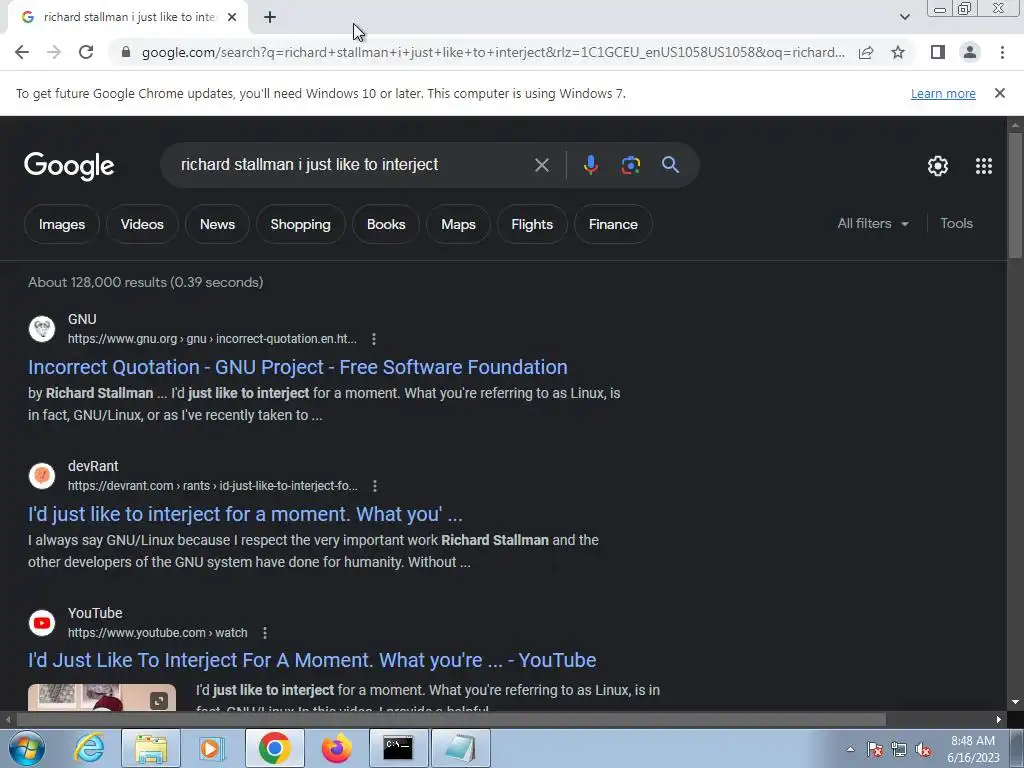Launch Internet Explorer from taskbar
This screenshot has width=1024, height=768.
[x=89, y=748]
